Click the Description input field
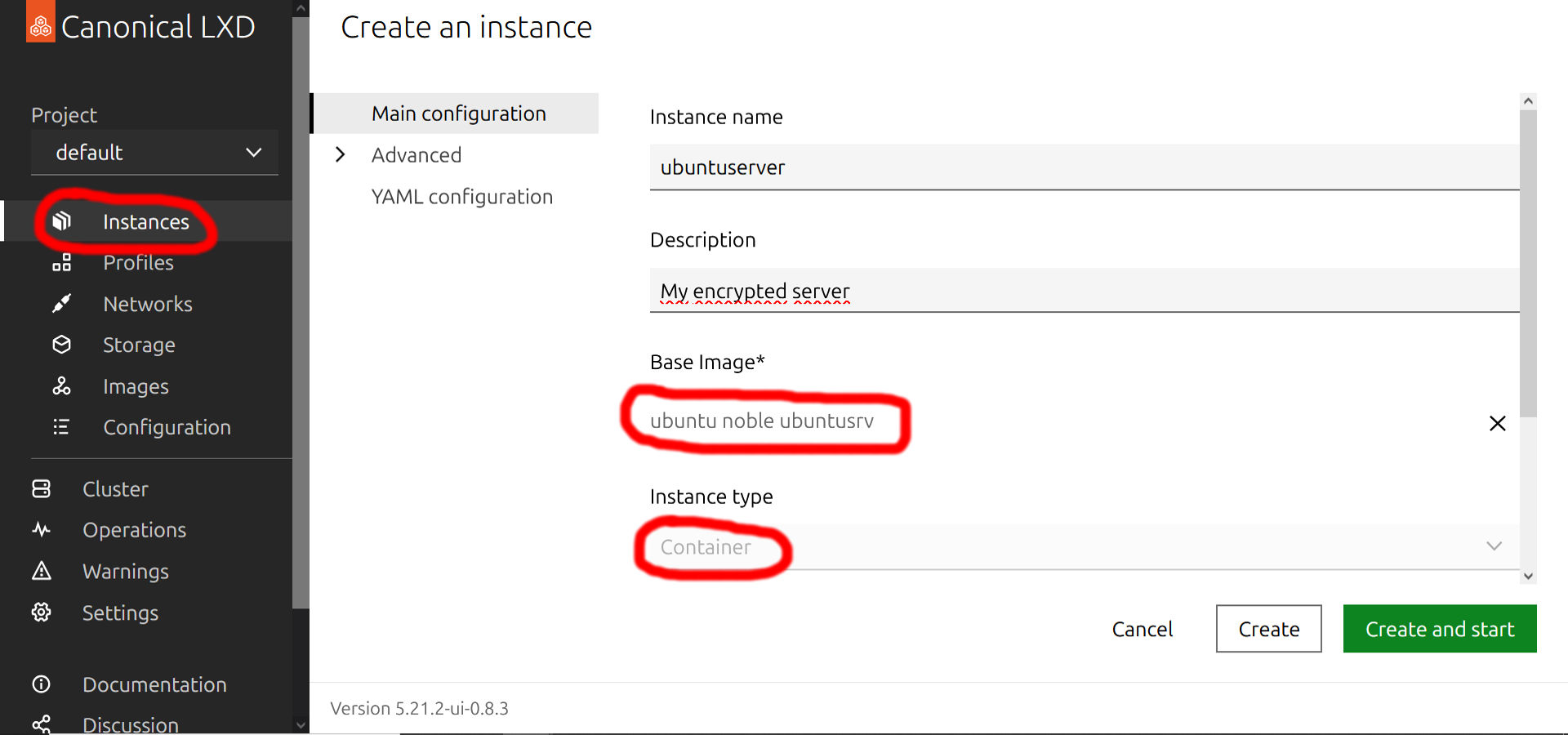Screen dimensions: 1568x735 pos(1085,291)
